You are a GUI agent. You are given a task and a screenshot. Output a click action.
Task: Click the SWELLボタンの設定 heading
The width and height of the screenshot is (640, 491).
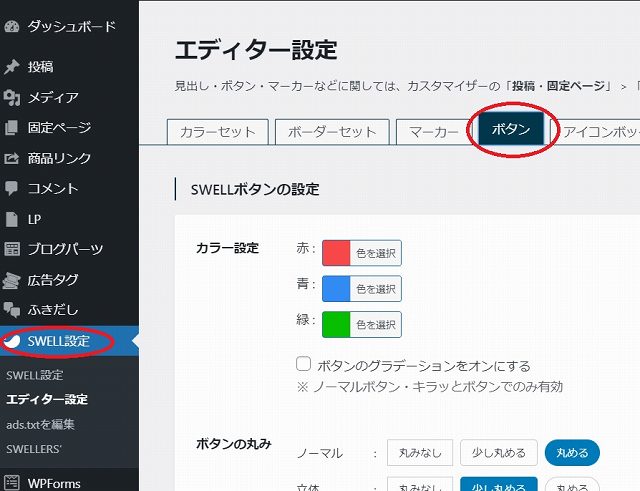255,189
